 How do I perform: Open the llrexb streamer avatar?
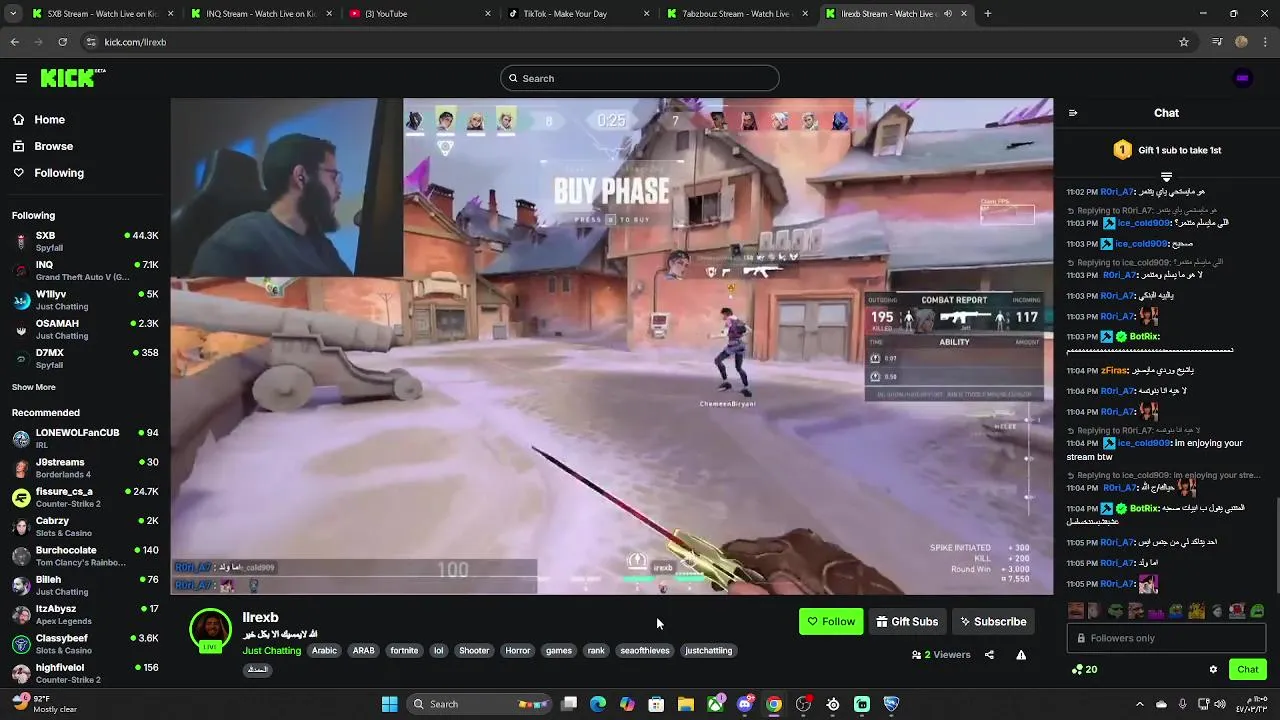pos(210,630)
